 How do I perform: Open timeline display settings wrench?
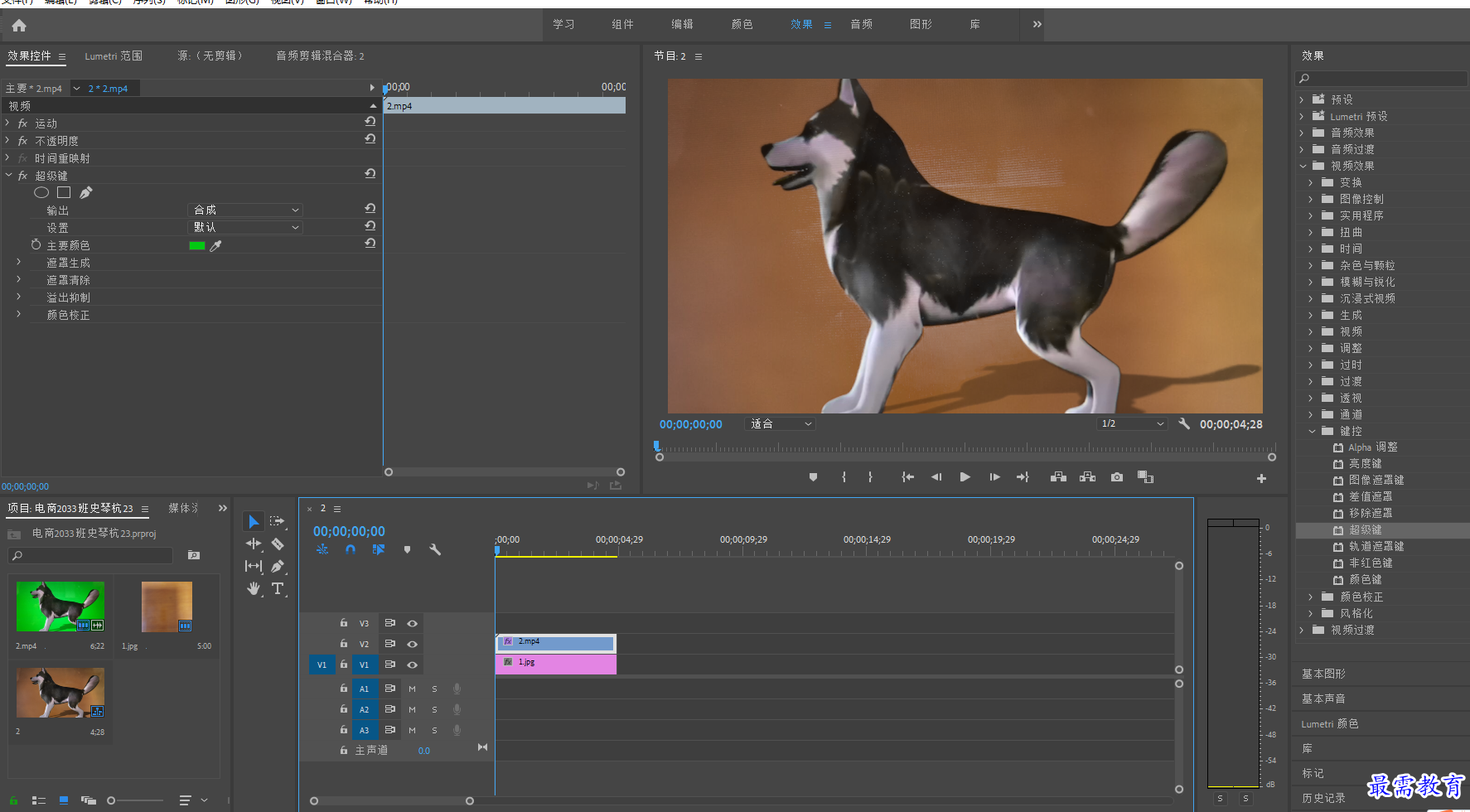[435, 549]
